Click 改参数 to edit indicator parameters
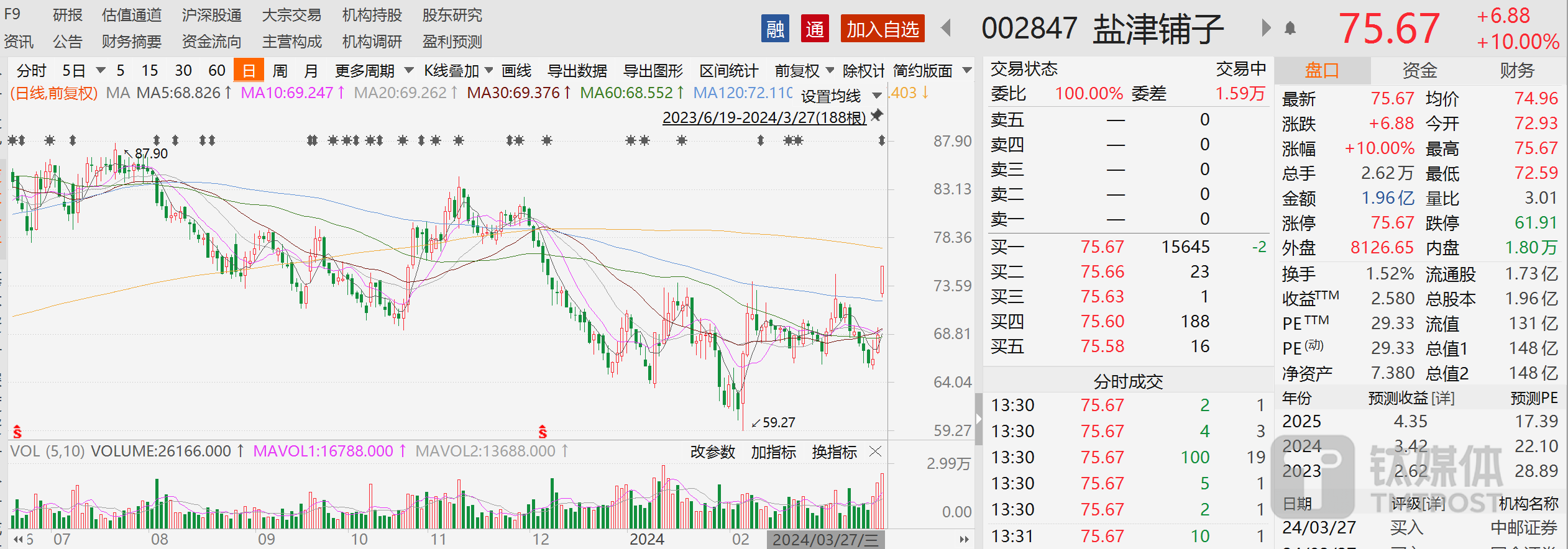Image resolution: width=1568 pixels, height=549 pixels. pyautogui.click(x=713, y=452)
